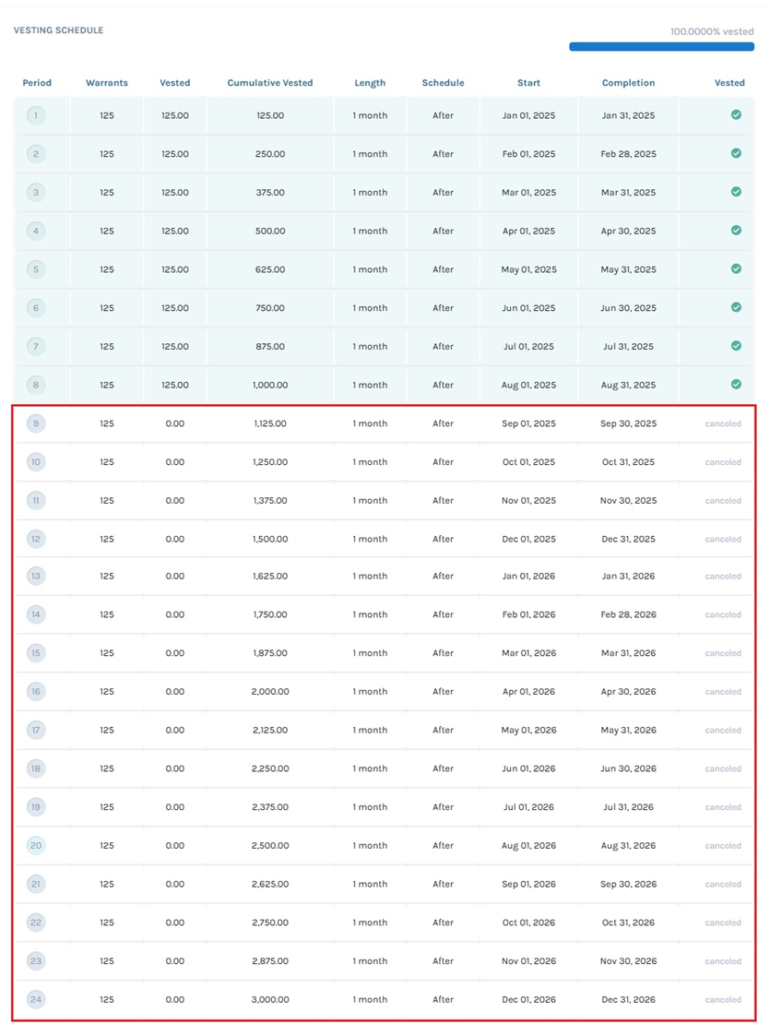Image resolution: width=770 pixels, height=1024 pixels.
Task: Click the period 9 number badge
Action: pyautogui.click(x=36, y=424)
